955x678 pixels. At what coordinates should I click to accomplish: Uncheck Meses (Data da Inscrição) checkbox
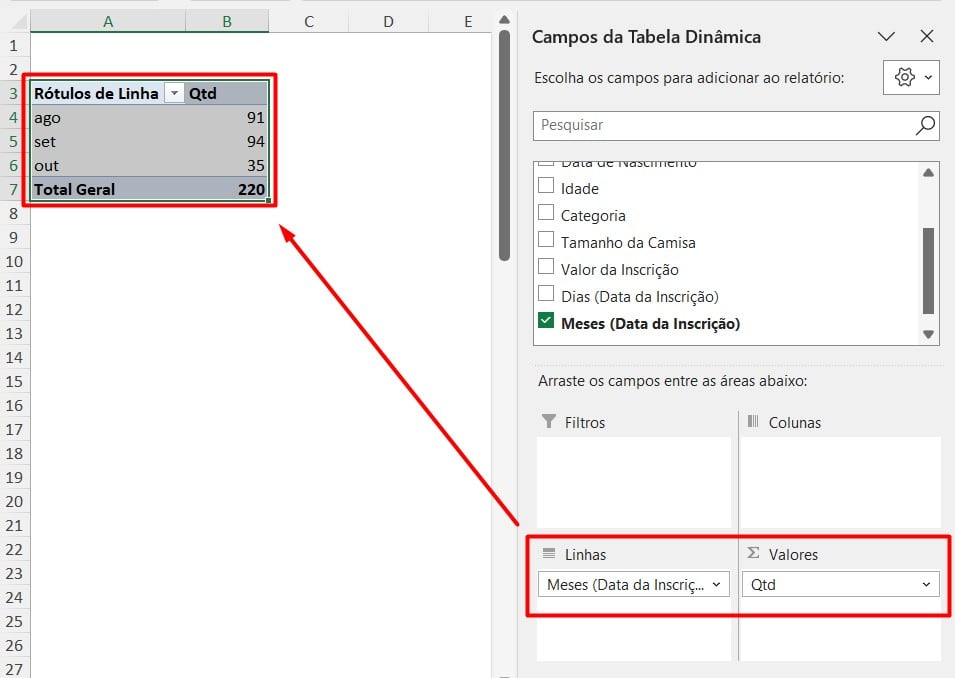coord(546,322)
